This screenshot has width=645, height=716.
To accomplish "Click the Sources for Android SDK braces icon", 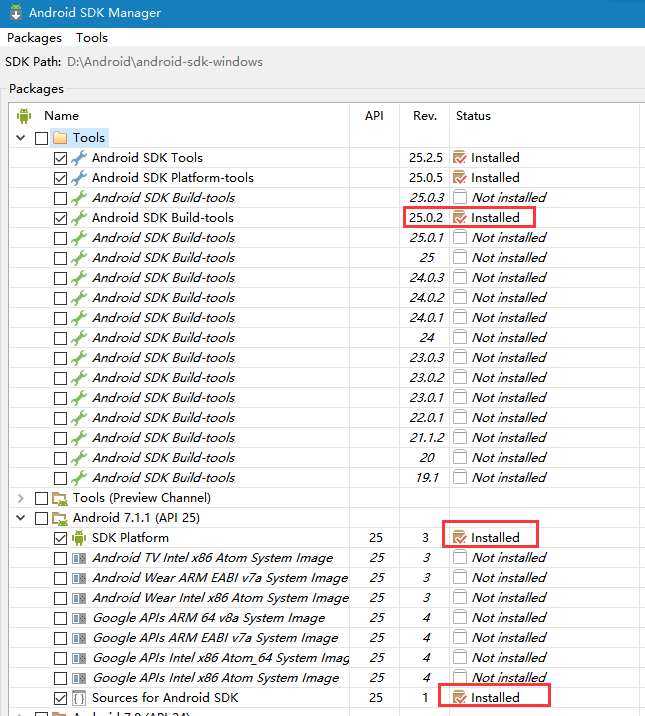I will pos(79,697).
